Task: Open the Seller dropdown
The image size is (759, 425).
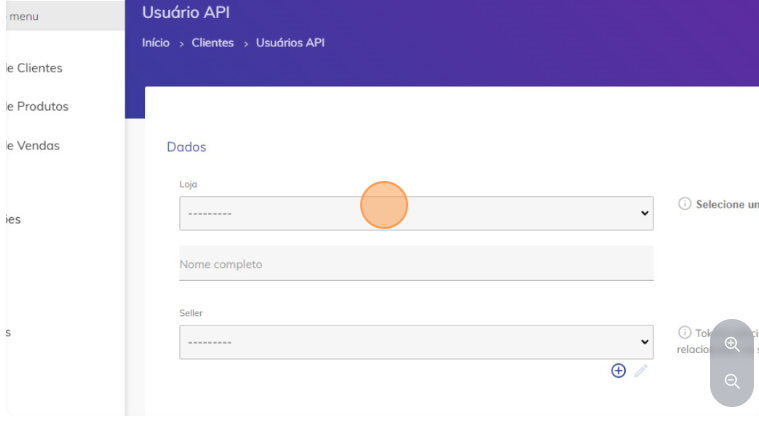Action: click(416, 342)
